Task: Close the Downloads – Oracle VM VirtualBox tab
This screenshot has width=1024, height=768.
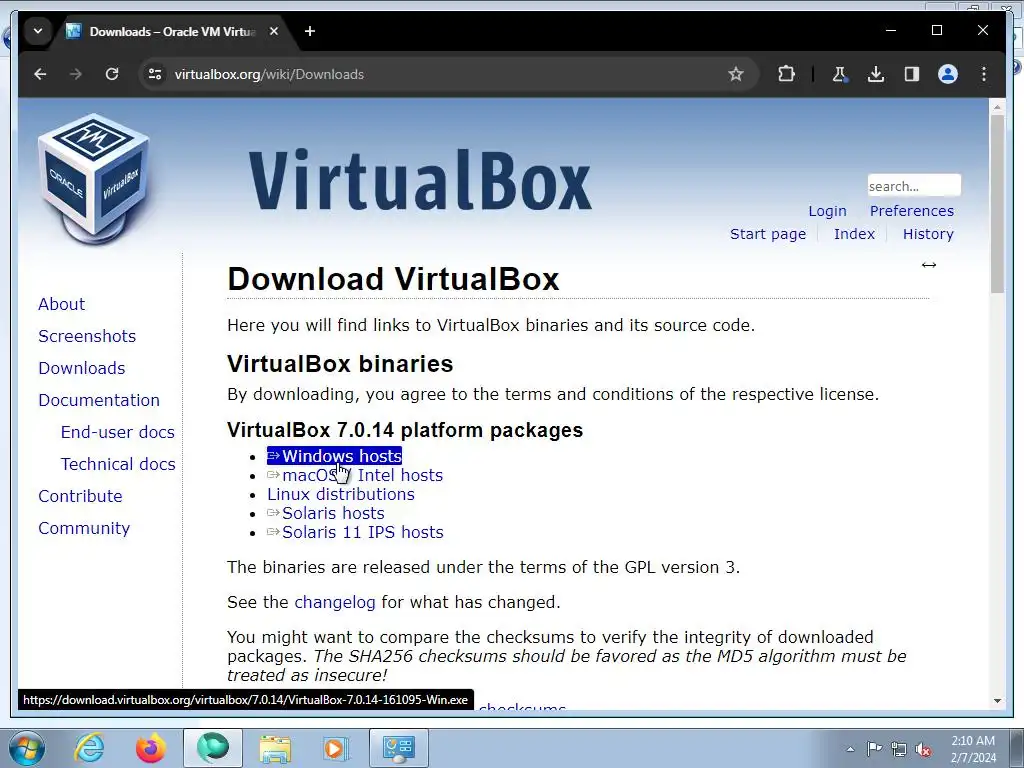Action: pyautogui.click(x=274, y=31)
